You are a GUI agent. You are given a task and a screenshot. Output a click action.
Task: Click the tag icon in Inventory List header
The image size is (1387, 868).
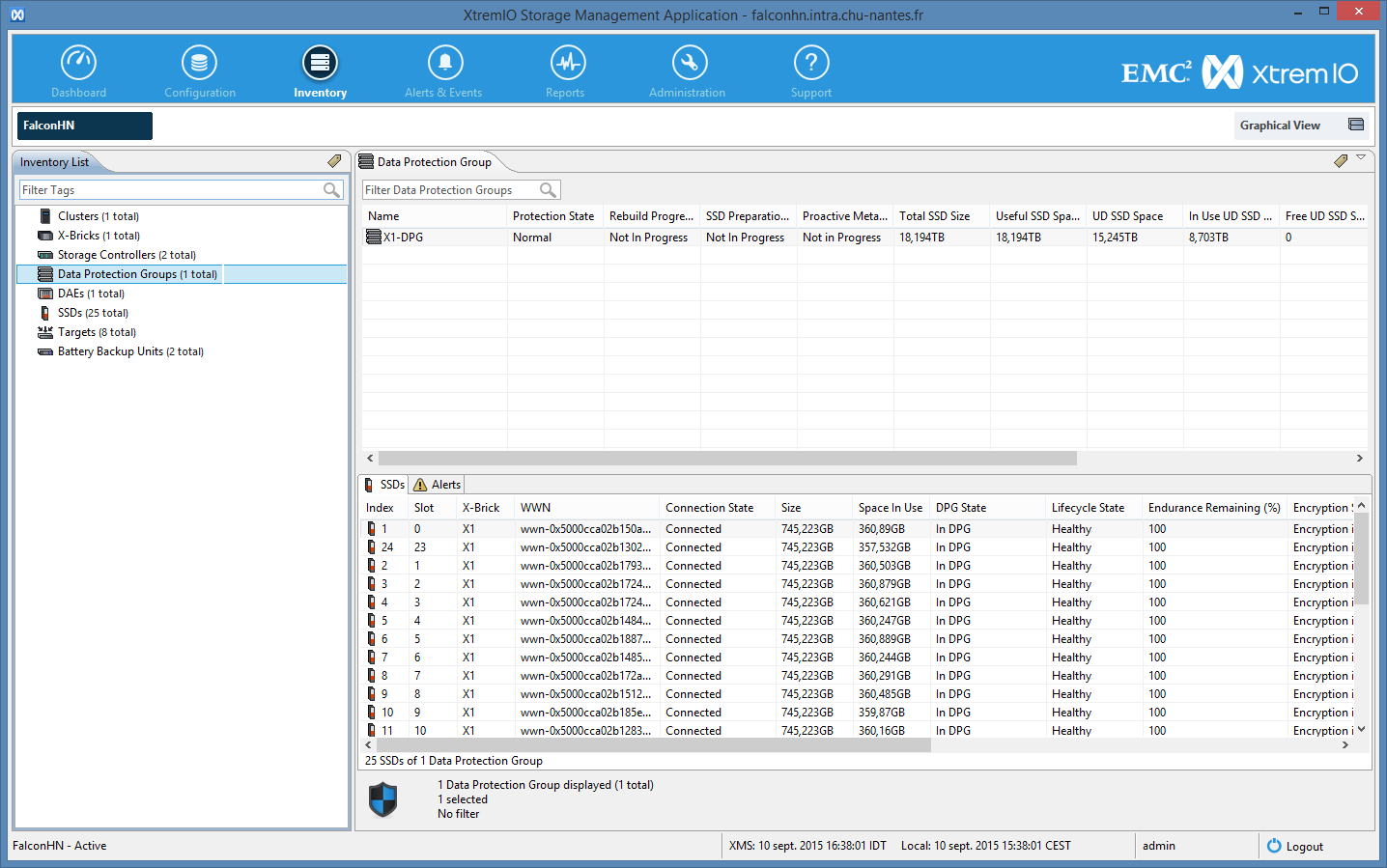(334, 161)
